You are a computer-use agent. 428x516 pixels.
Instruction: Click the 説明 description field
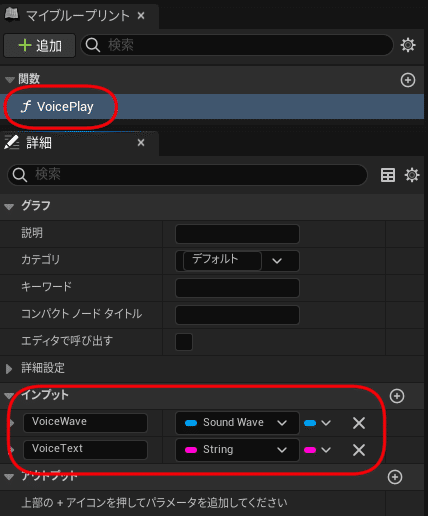[237, 234]
